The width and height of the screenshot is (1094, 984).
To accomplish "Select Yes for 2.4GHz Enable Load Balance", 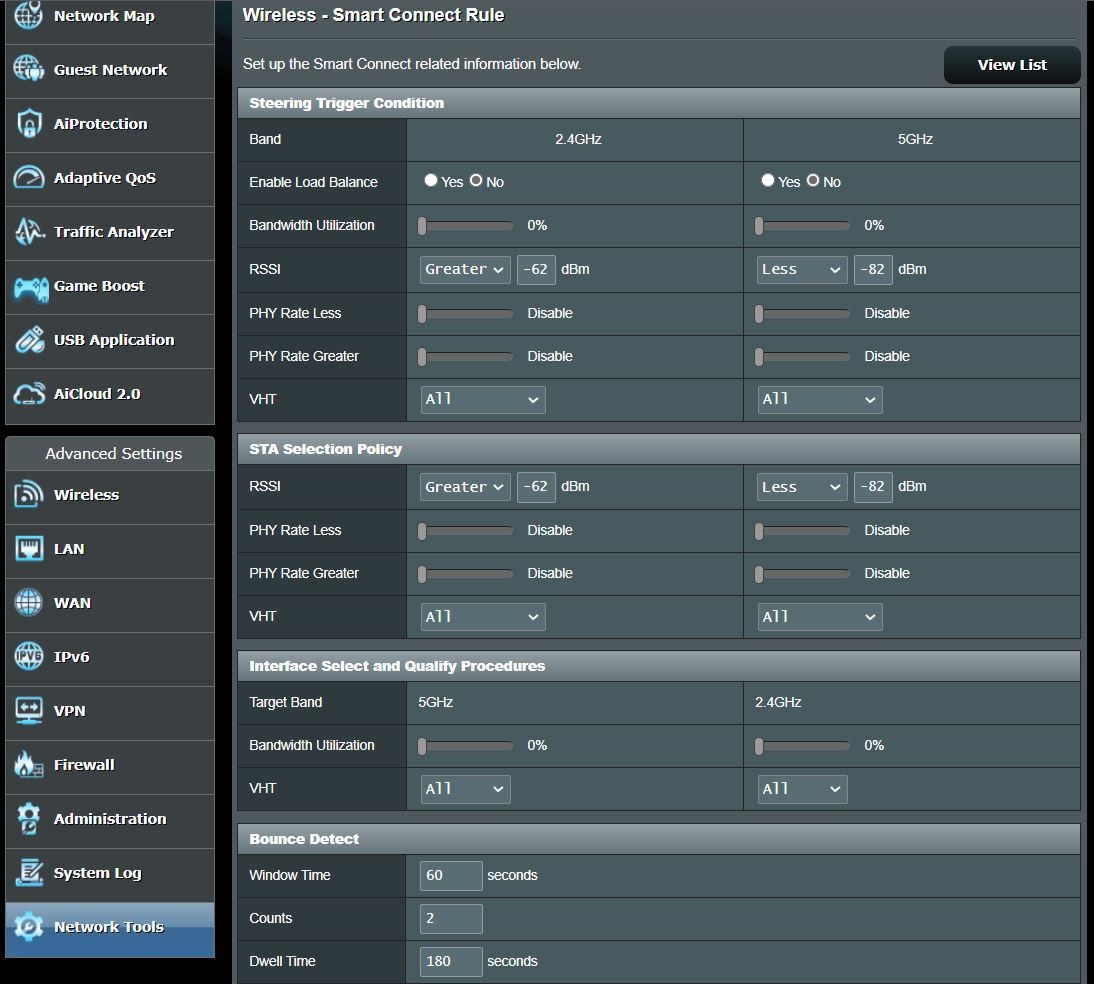I will click(431, 181).
